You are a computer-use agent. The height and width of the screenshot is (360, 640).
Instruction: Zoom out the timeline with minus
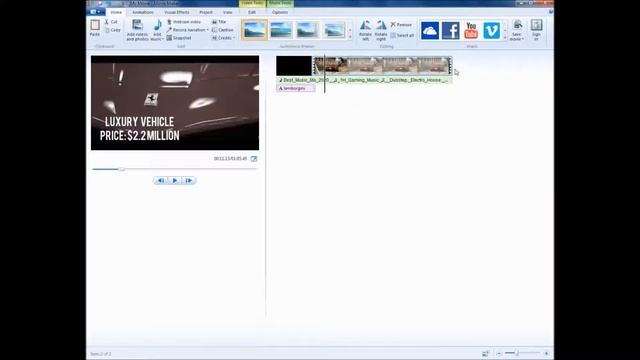pos(499,353)
